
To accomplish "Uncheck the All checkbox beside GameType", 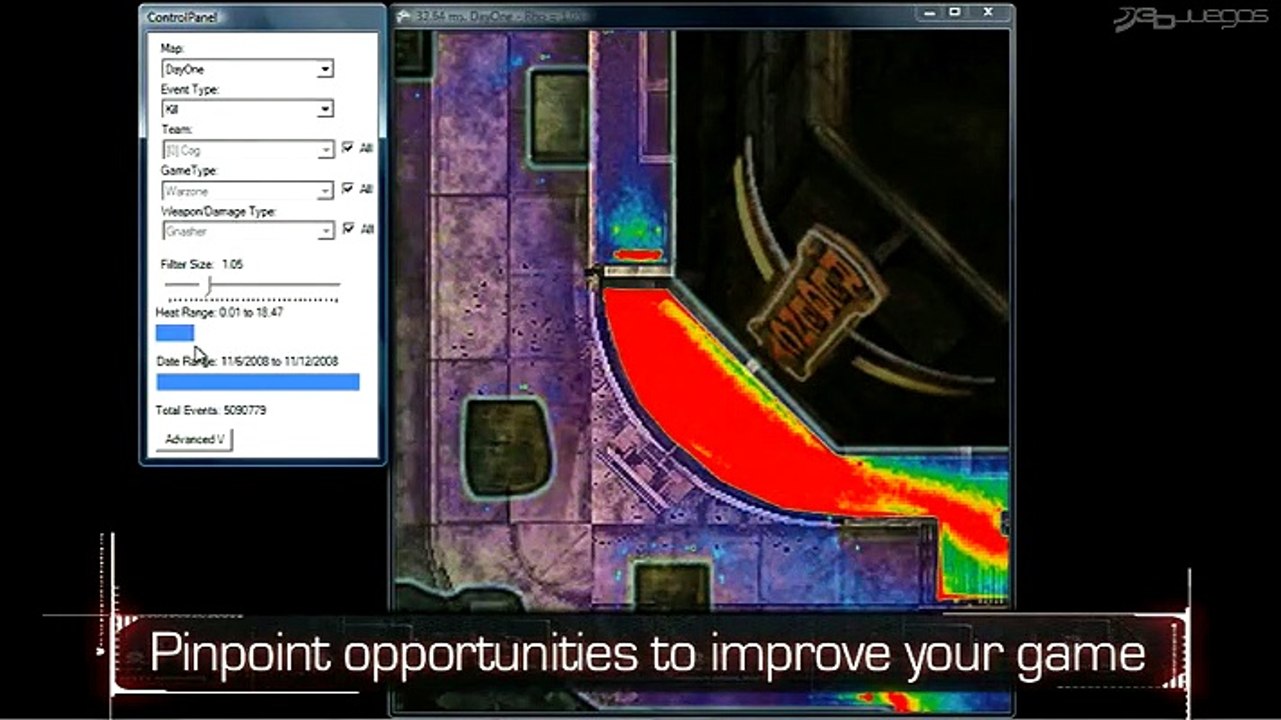I will (347, 188).
